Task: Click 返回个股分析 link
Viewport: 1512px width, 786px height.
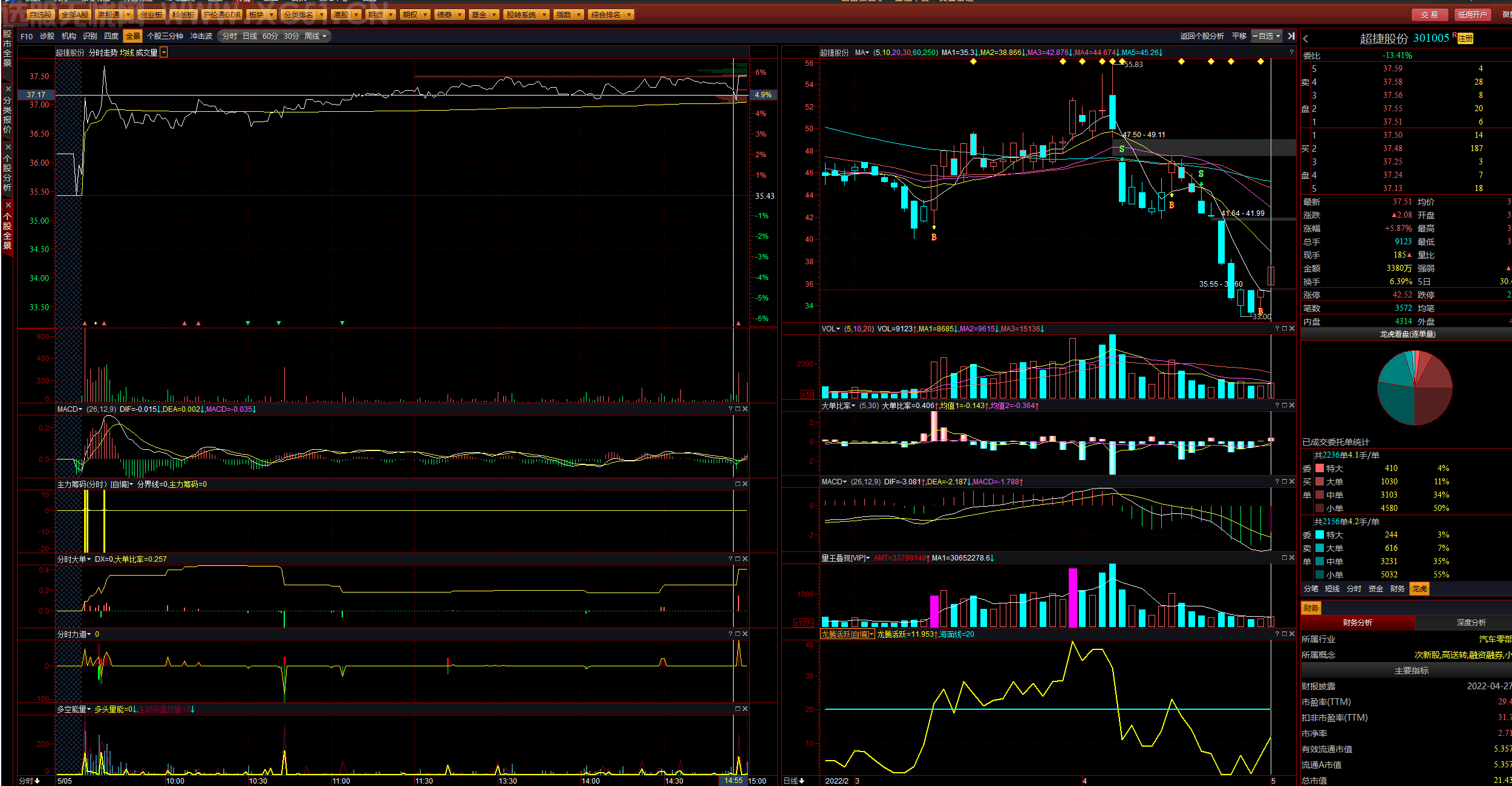Action: pos(1202,36)
